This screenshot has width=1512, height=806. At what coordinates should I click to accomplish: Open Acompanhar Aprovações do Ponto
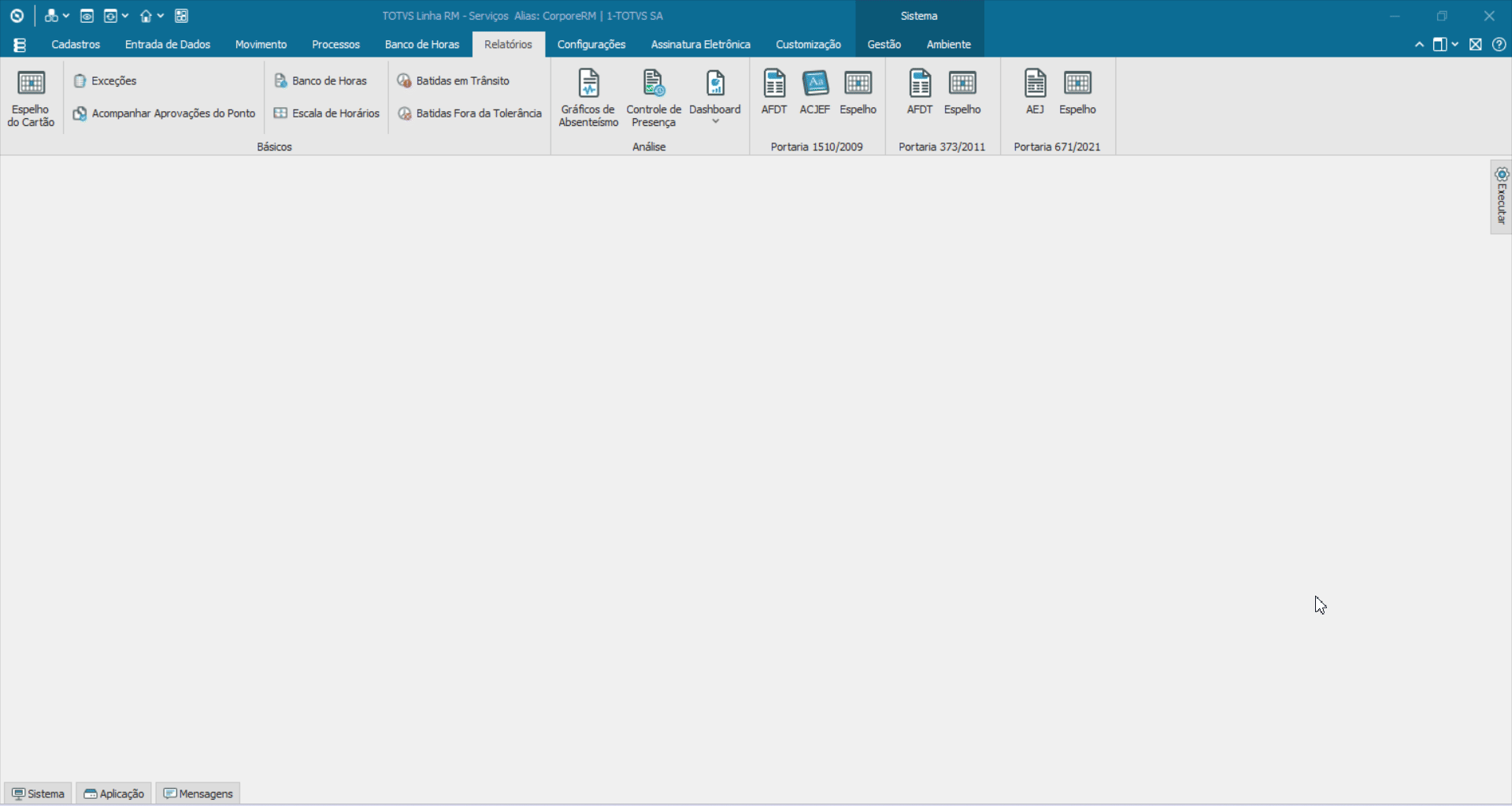point(164,113)
